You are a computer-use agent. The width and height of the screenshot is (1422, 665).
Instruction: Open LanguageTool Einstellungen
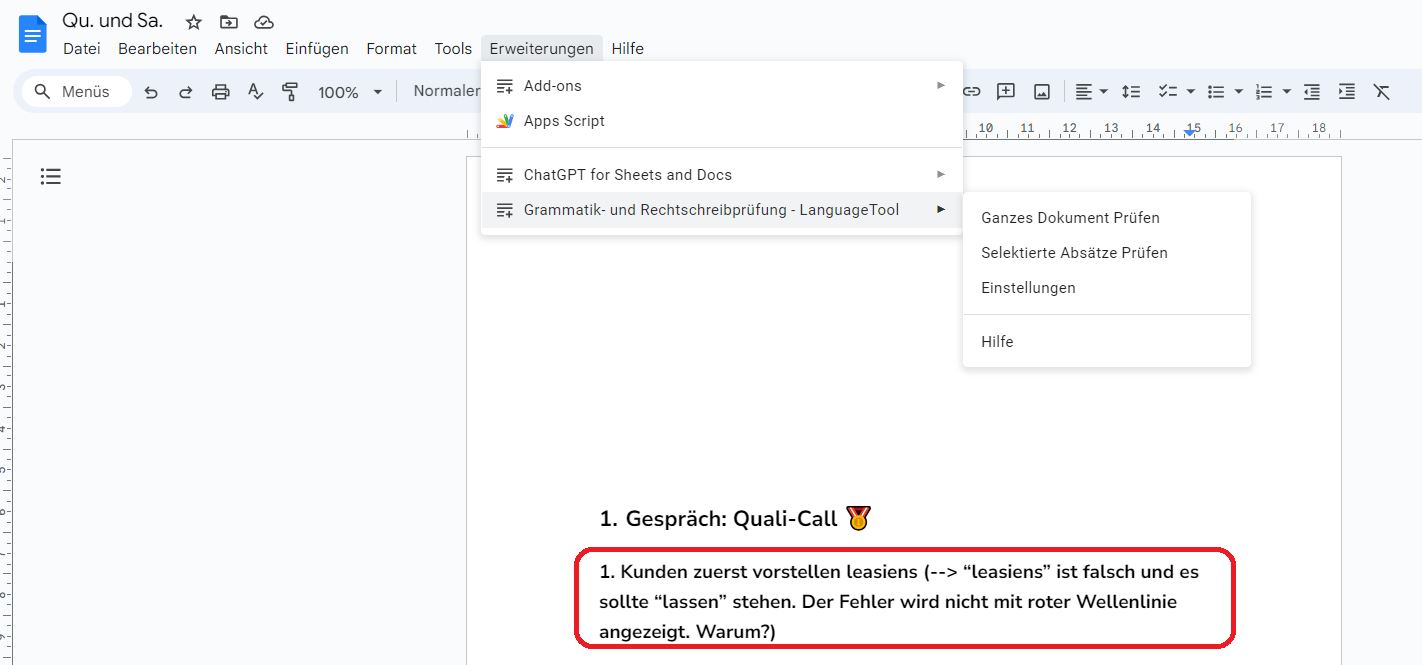1107,288
